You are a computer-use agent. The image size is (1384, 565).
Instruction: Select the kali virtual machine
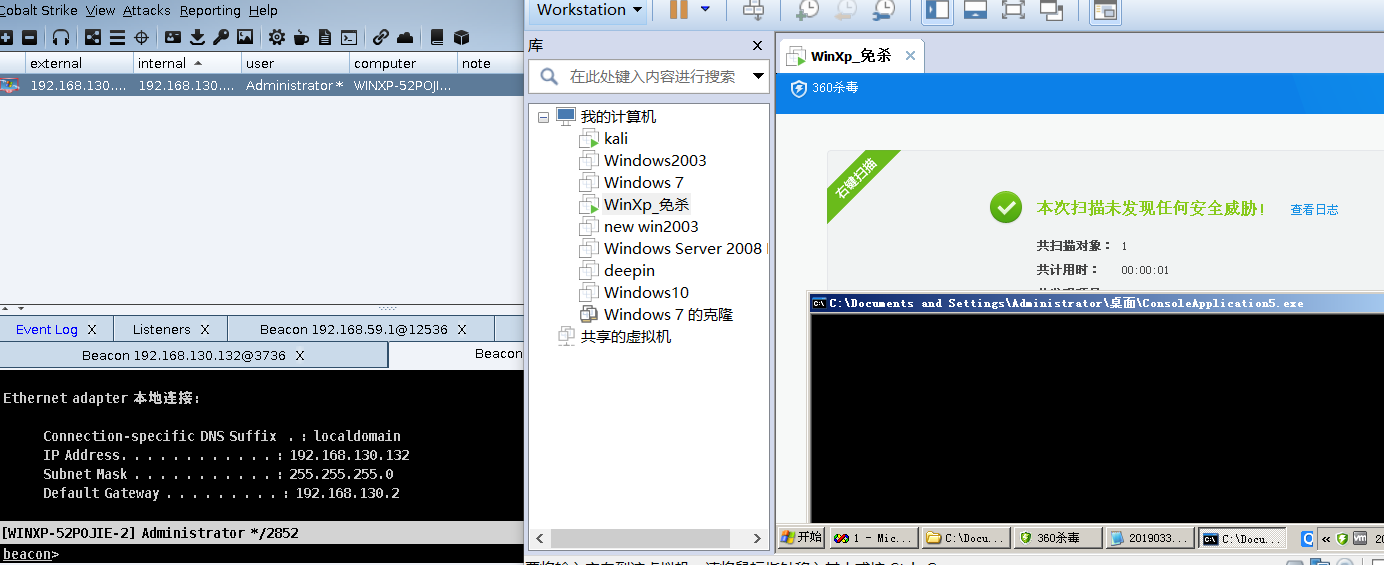[616, 139]
